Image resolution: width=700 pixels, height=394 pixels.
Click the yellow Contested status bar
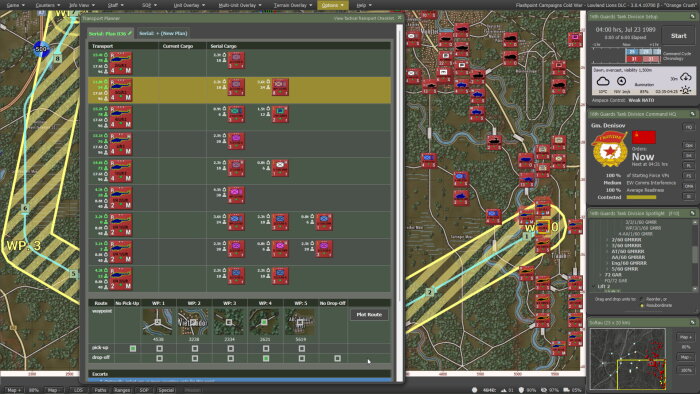pyautogui.click(x=642, y=197)
